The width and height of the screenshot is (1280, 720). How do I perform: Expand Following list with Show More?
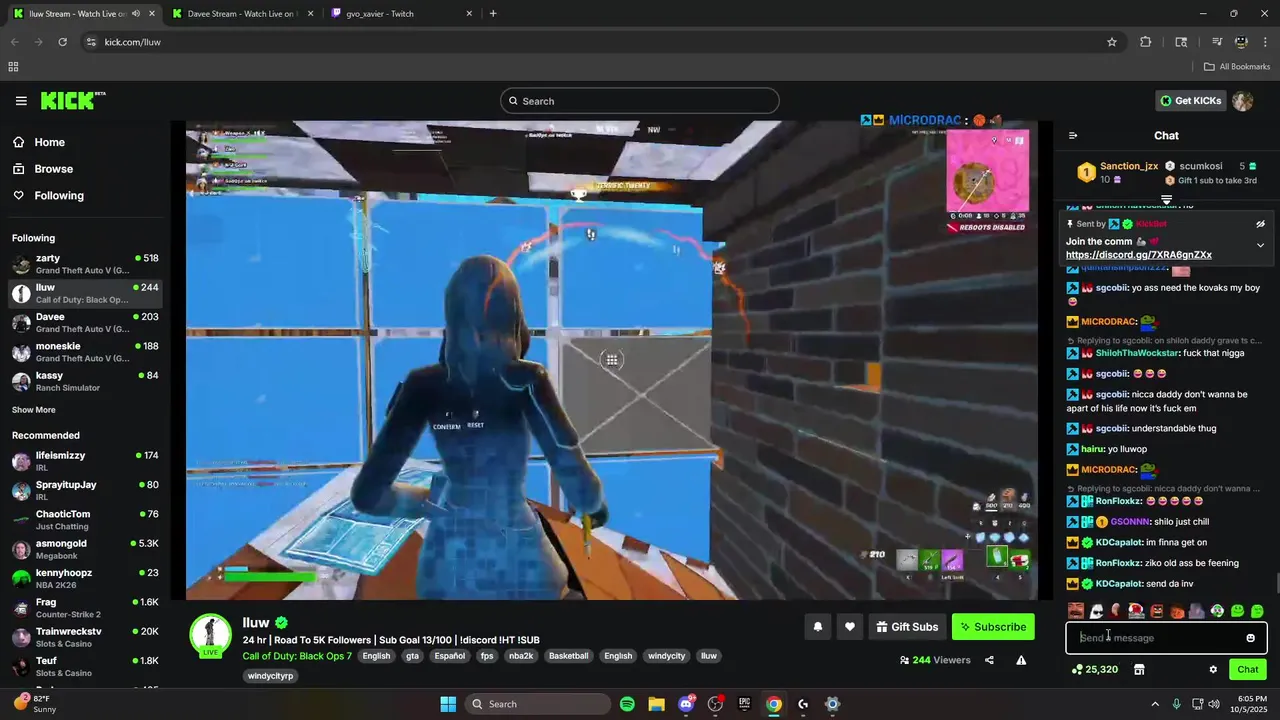click(x=34, y=410)
